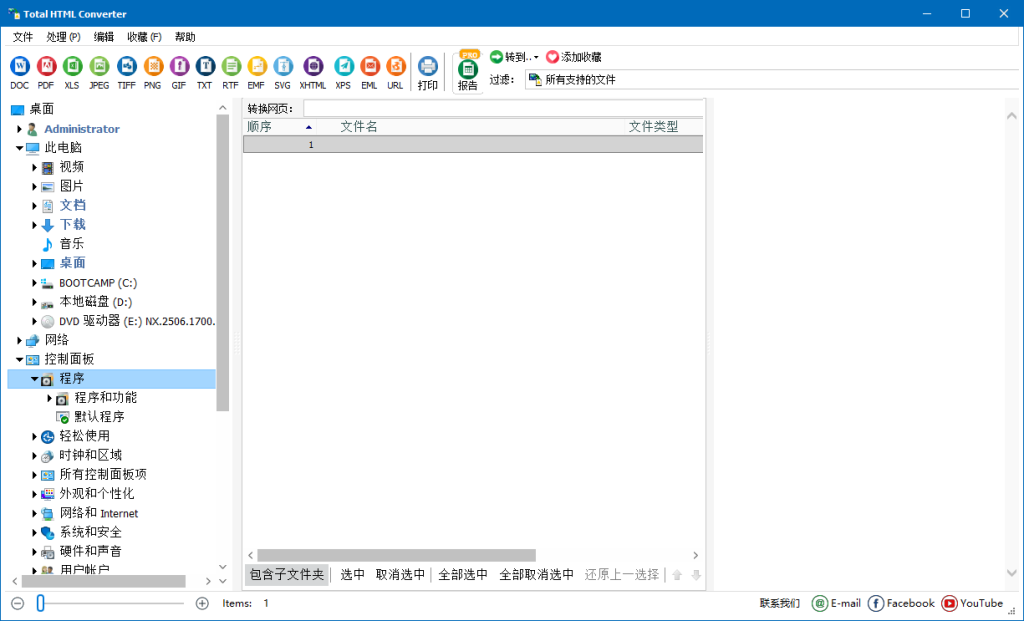Image resolution: width=1024 pixels, height=621 pixels.
Task: Select the 音乐 tree item
Action: pyautogui.click(x=72, y=244)
